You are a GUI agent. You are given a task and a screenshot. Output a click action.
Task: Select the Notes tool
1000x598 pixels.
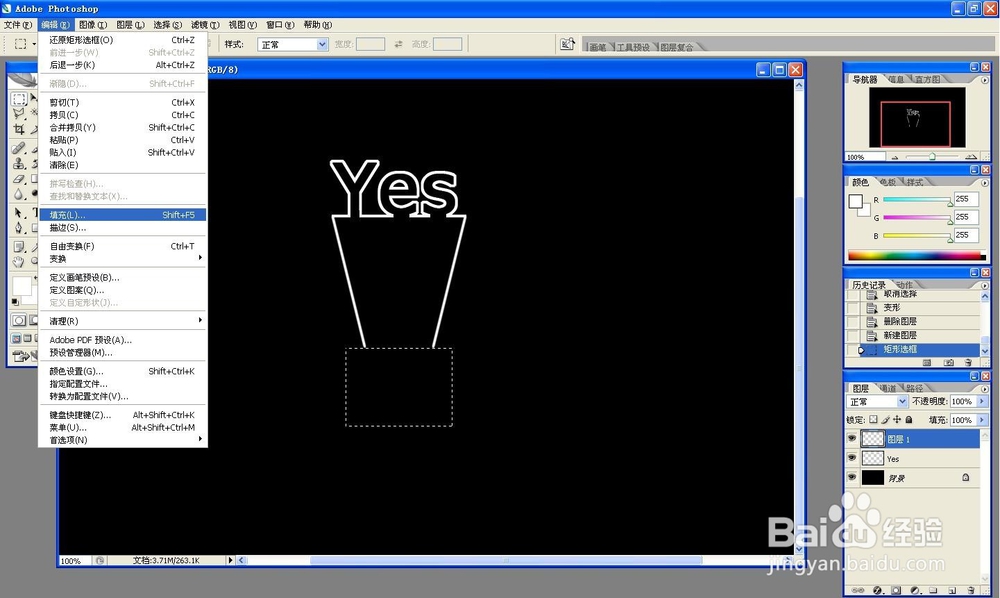(19, 247)
